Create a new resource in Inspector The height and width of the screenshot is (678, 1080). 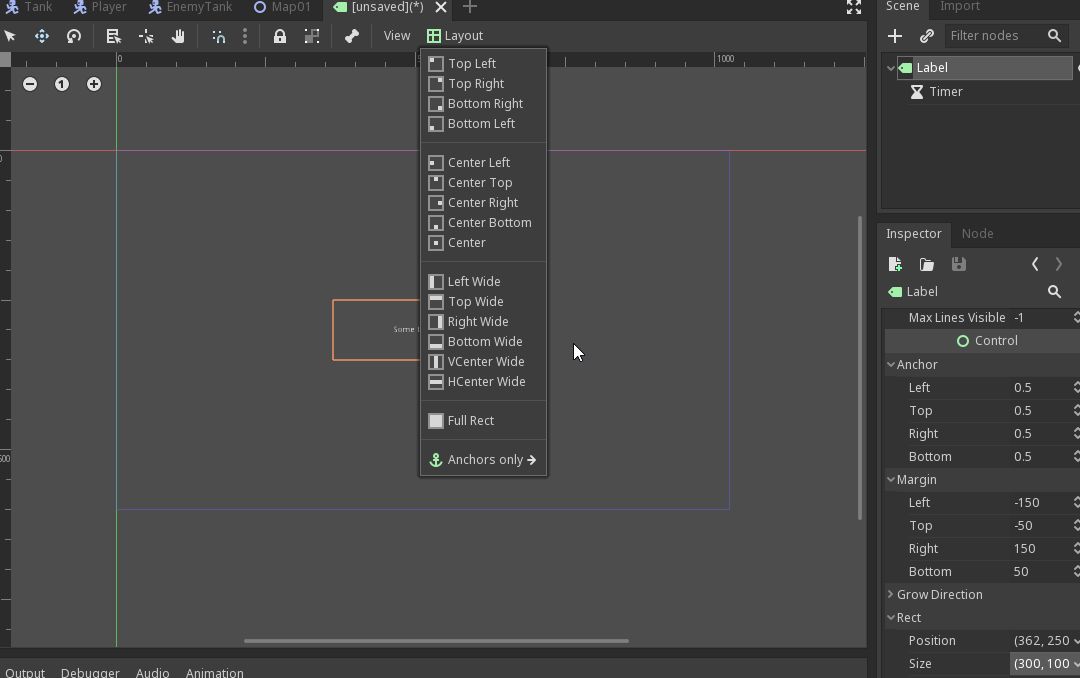tap(895, 265)
